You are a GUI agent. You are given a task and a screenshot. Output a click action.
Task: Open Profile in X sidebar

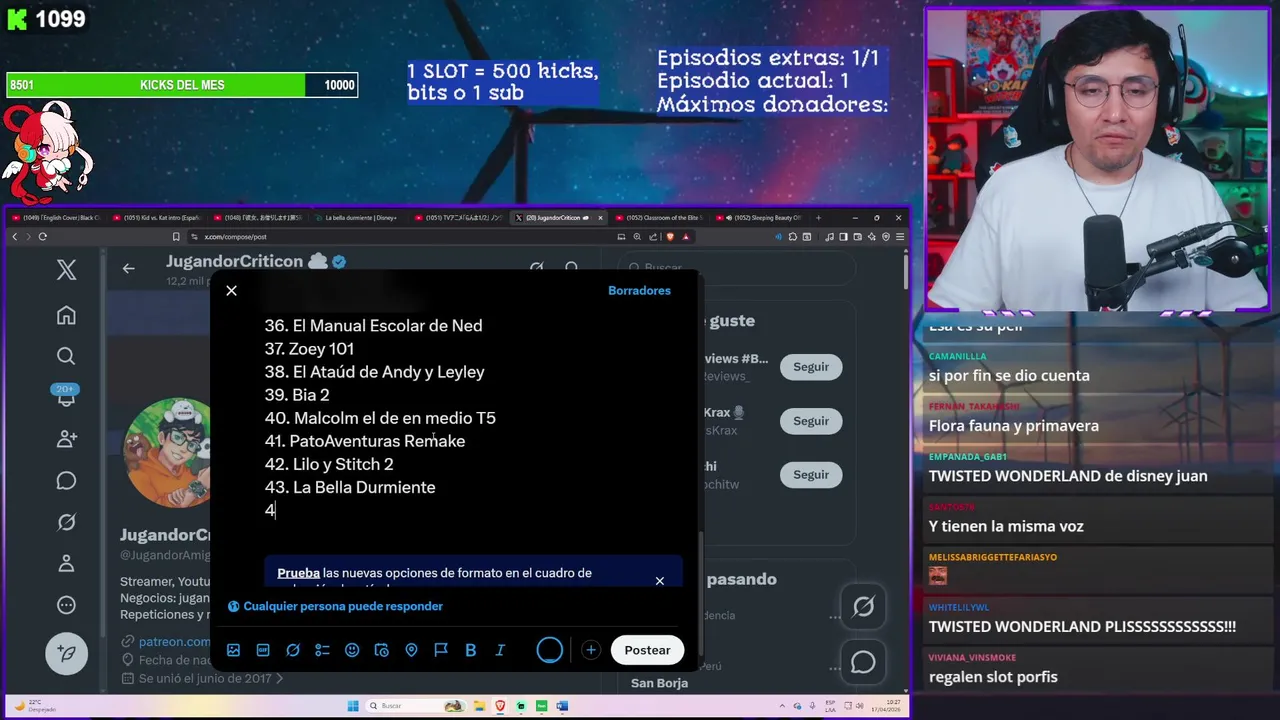[x=66, y=563]
